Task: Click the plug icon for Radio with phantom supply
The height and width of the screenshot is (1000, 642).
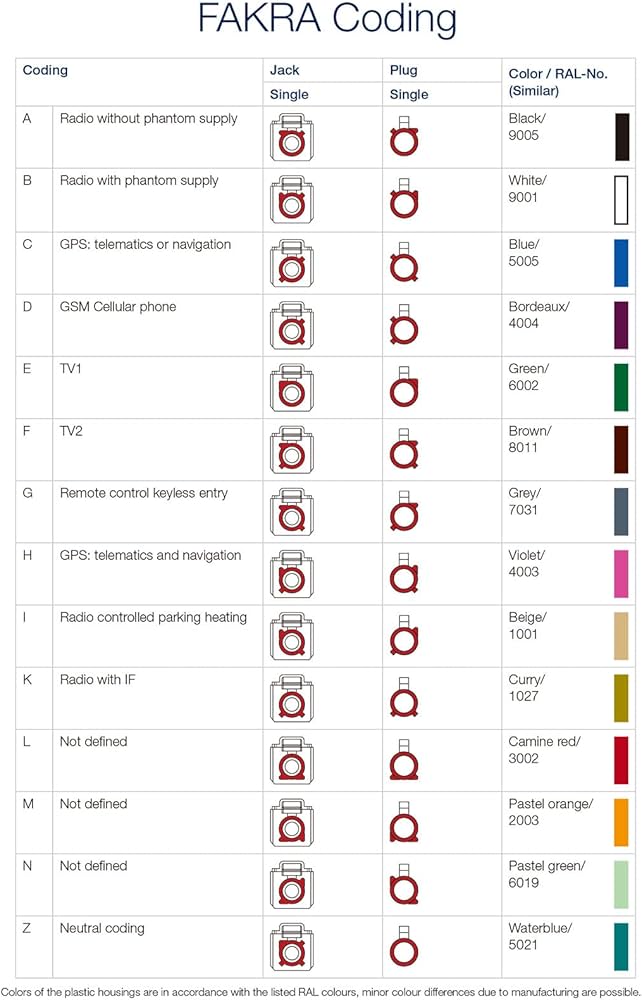Action: (x=404, y=201)
